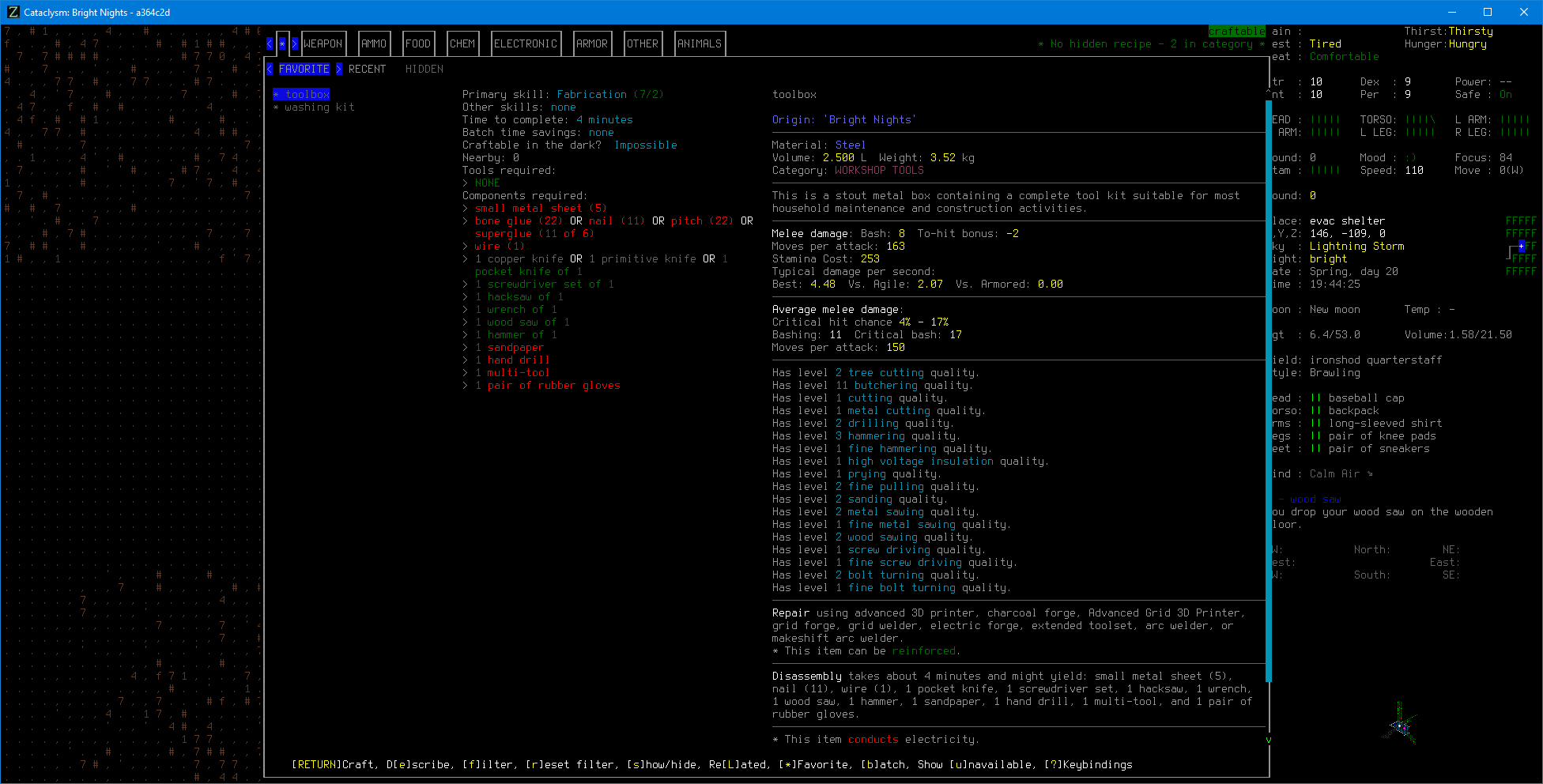
Task: Click the 'baseball cap' worn item
Action: [x=1367, y=398]
